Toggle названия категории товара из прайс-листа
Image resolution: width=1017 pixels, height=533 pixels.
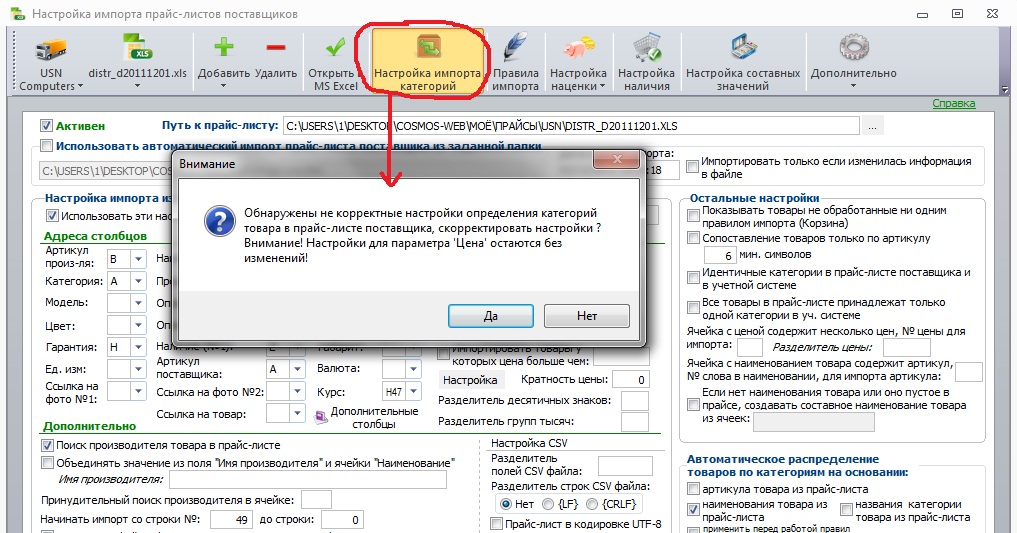tap(846, 509)
